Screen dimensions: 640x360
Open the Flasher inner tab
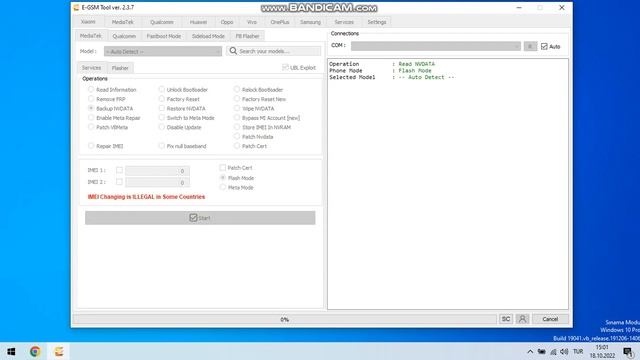point(120,68)
